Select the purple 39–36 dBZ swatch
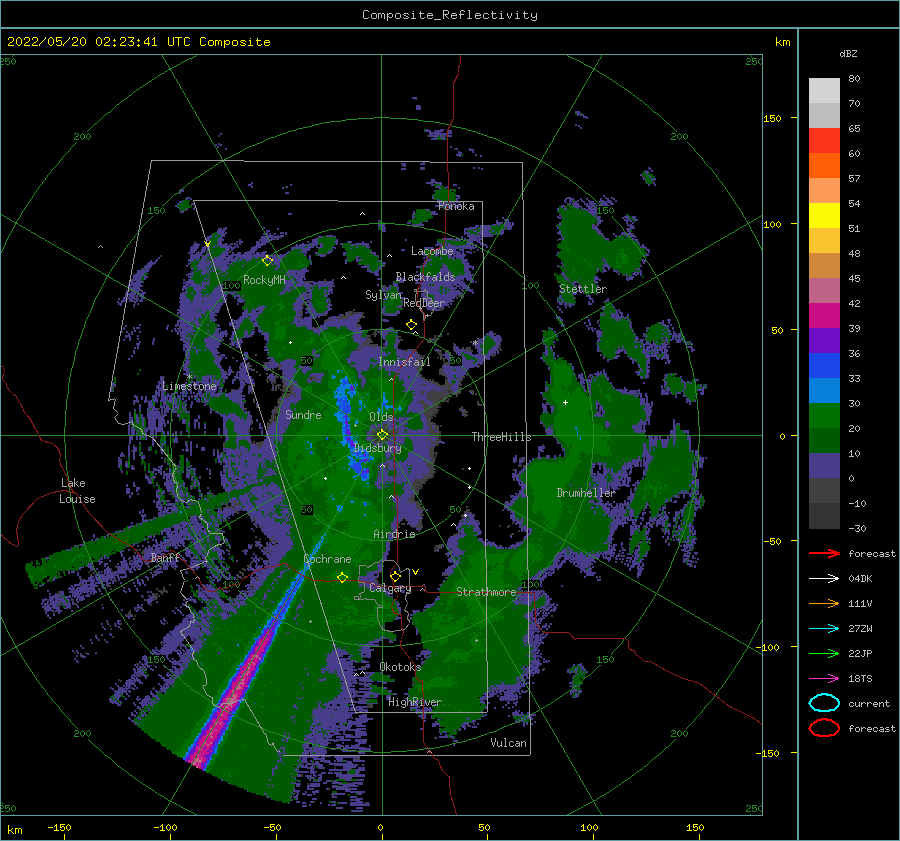Viewport: 900px width, 841px height. (824, 341)
